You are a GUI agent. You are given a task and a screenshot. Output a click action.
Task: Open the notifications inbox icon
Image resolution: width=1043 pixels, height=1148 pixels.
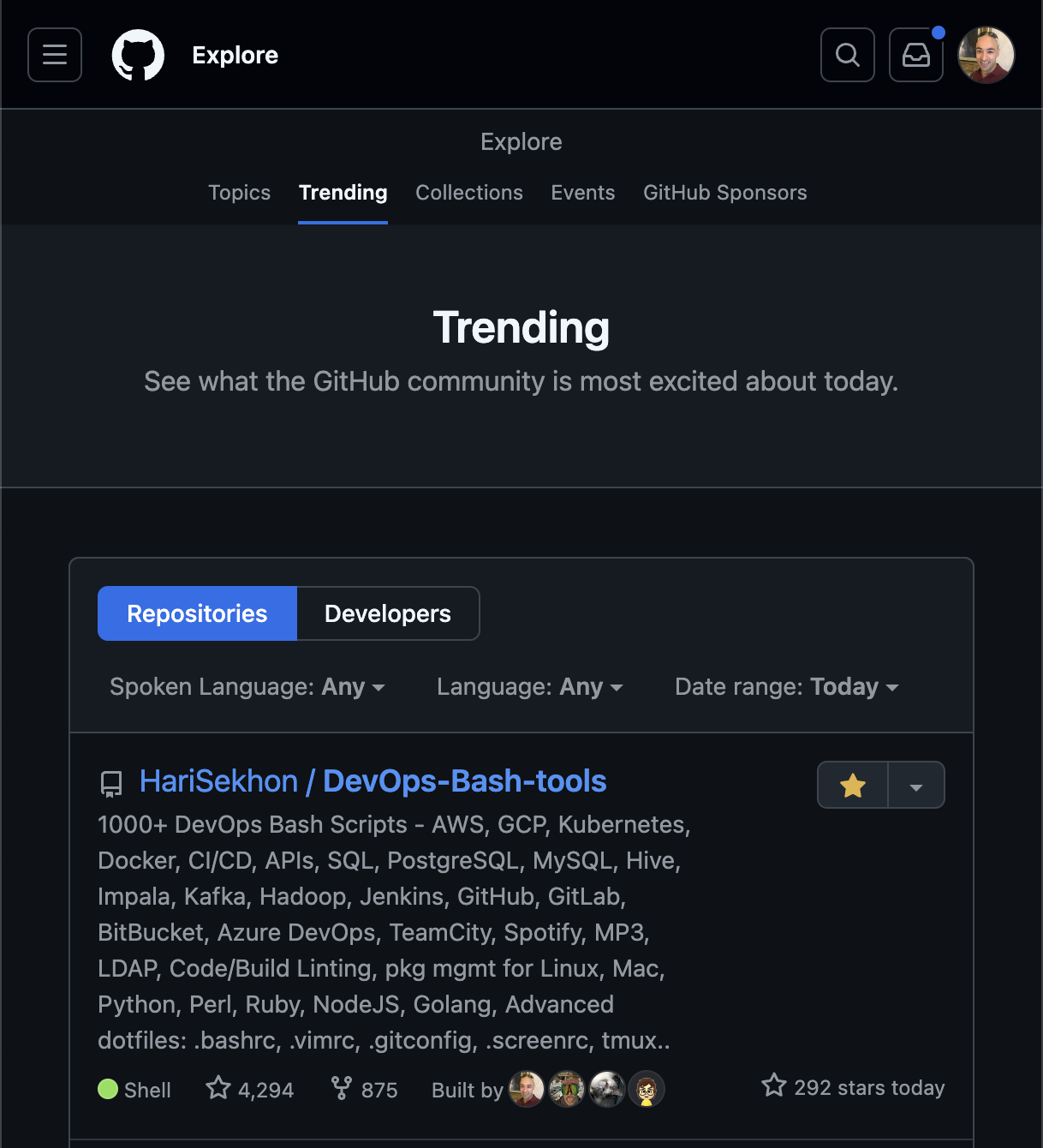[915, 54]
